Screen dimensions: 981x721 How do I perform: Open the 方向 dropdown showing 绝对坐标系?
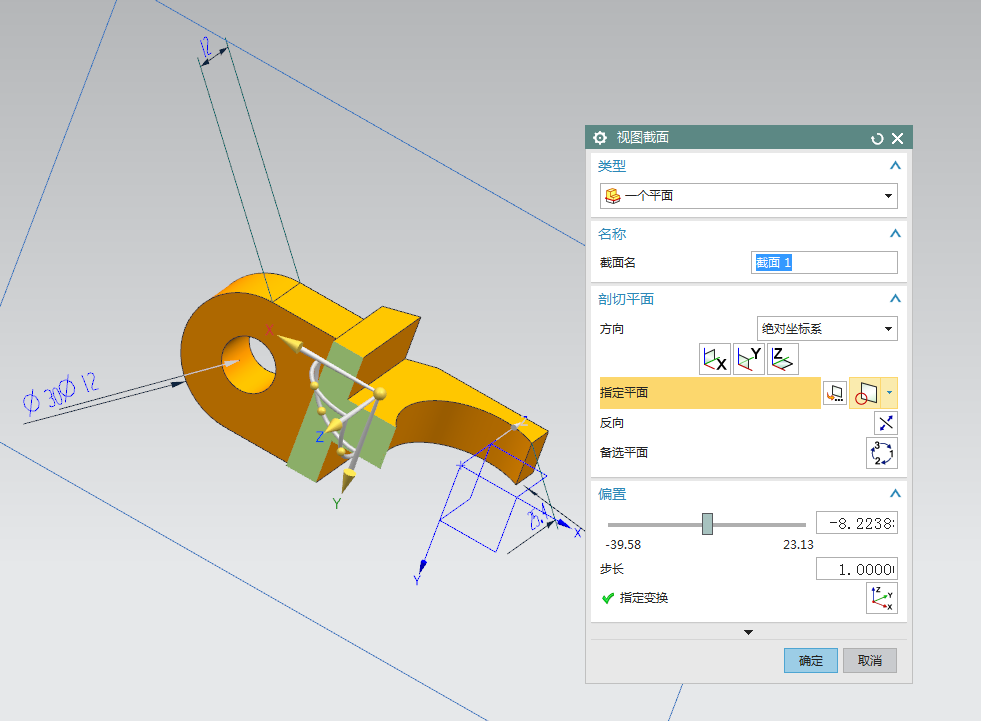click(827, 328)
